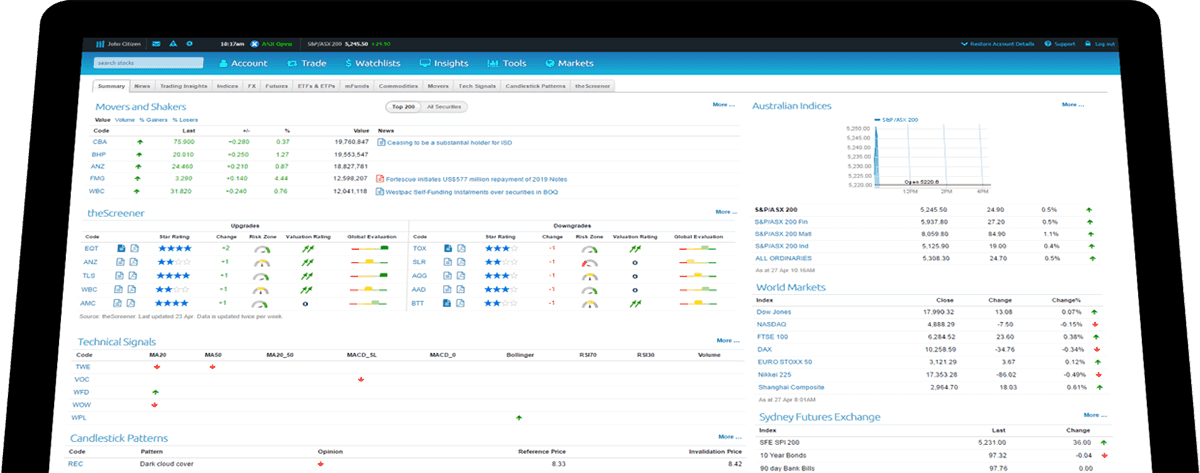Image resolution: width=1200 pixels, height=473 pixels.
Task: Switch to the Trading Insights tab
Action: click(x=183, y=87)
